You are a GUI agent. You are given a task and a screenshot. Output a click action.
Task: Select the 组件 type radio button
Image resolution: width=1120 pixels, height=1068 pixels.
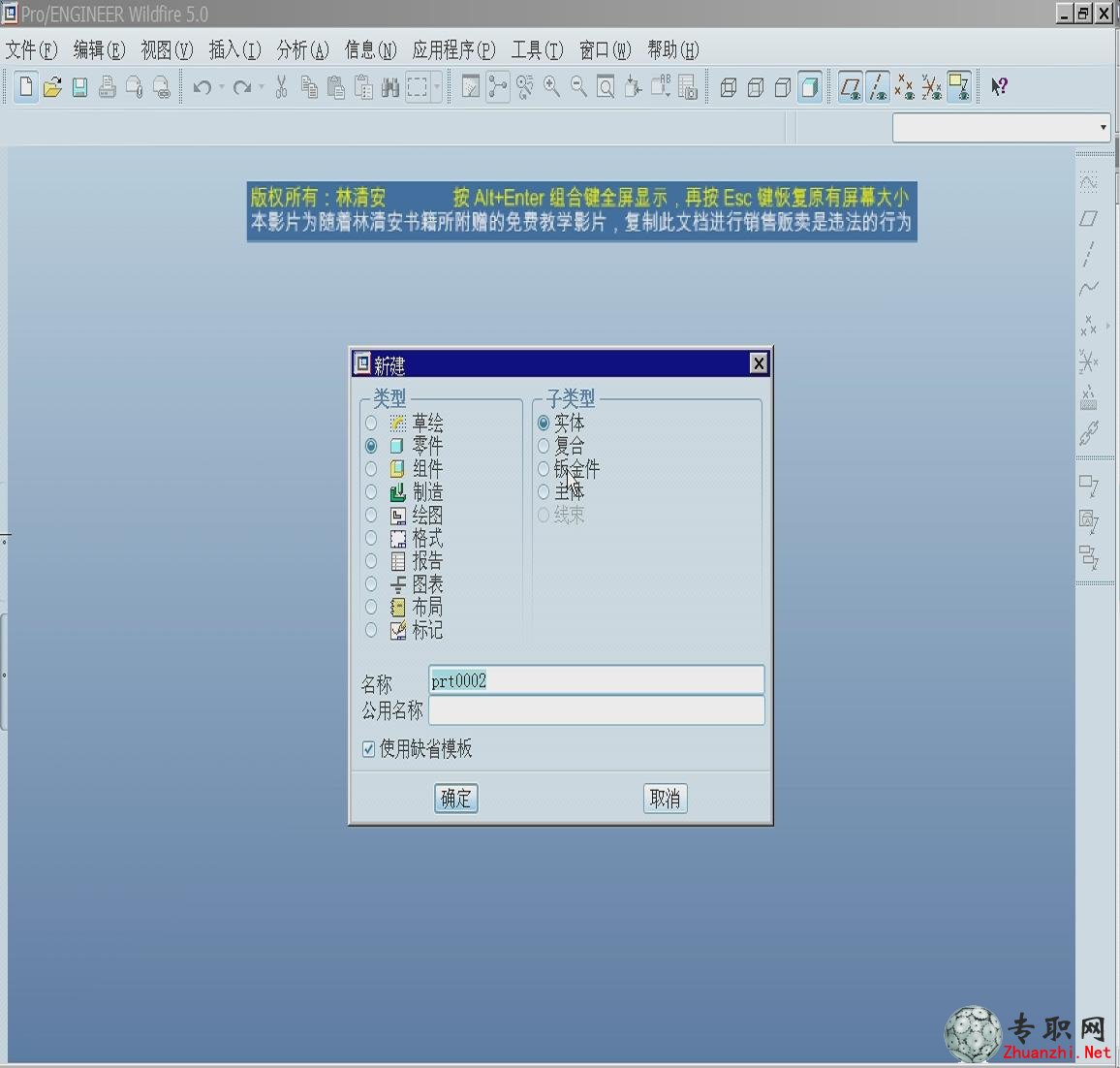click(371, 469)
